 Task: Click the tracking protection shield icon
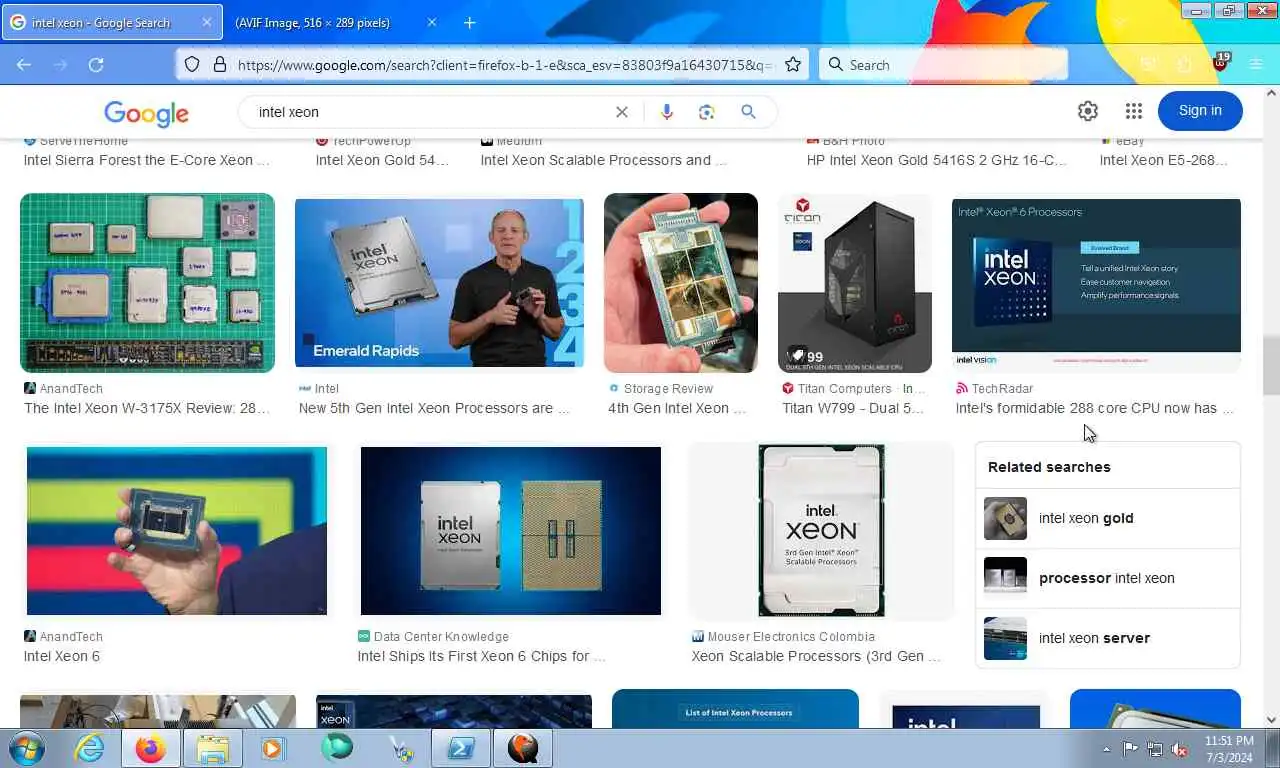coord(194,65)
